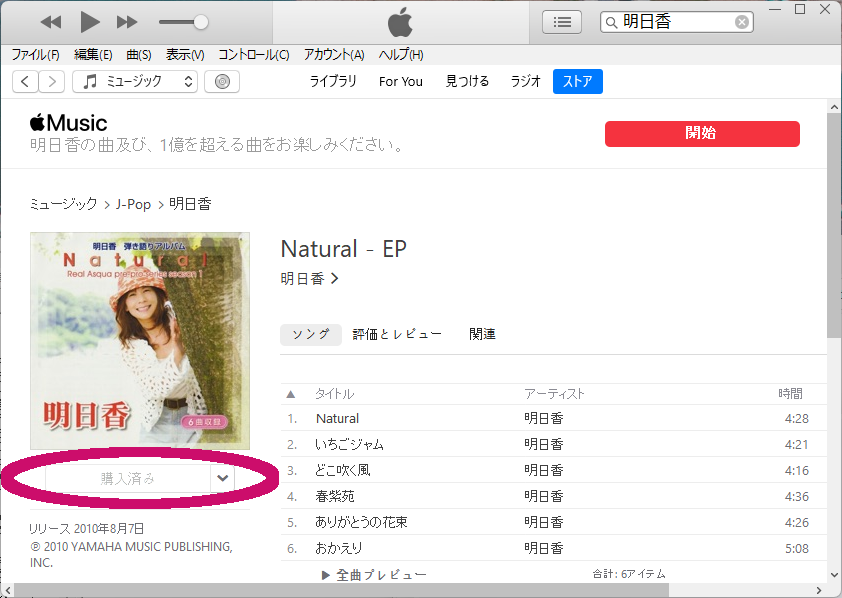Select track 2 いちごジャム
842x598 pixels.
(x=553, y=444)
